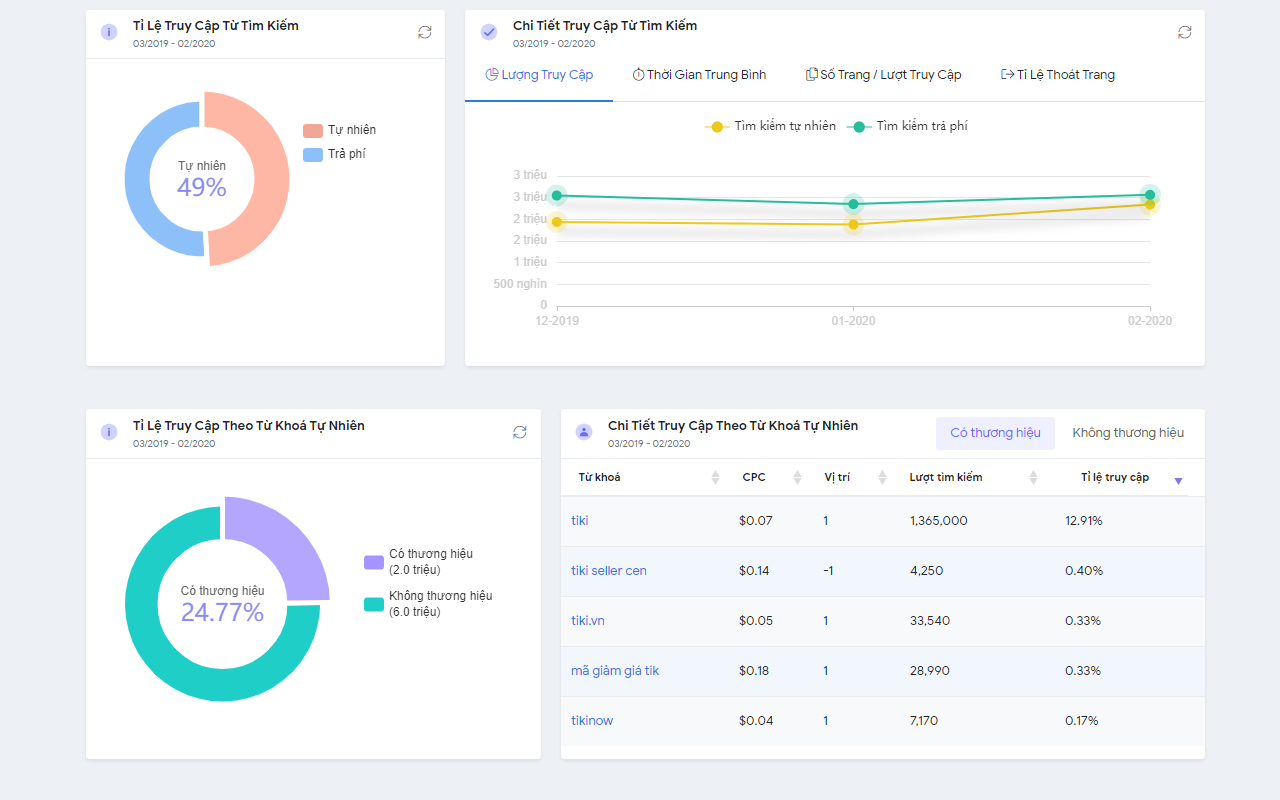Click info icon of Tỉ Lệ Truy Cập Từ Tìm Kiếm
The height and width of the screenshot is (800, 1280).
(x=109, y=32)
